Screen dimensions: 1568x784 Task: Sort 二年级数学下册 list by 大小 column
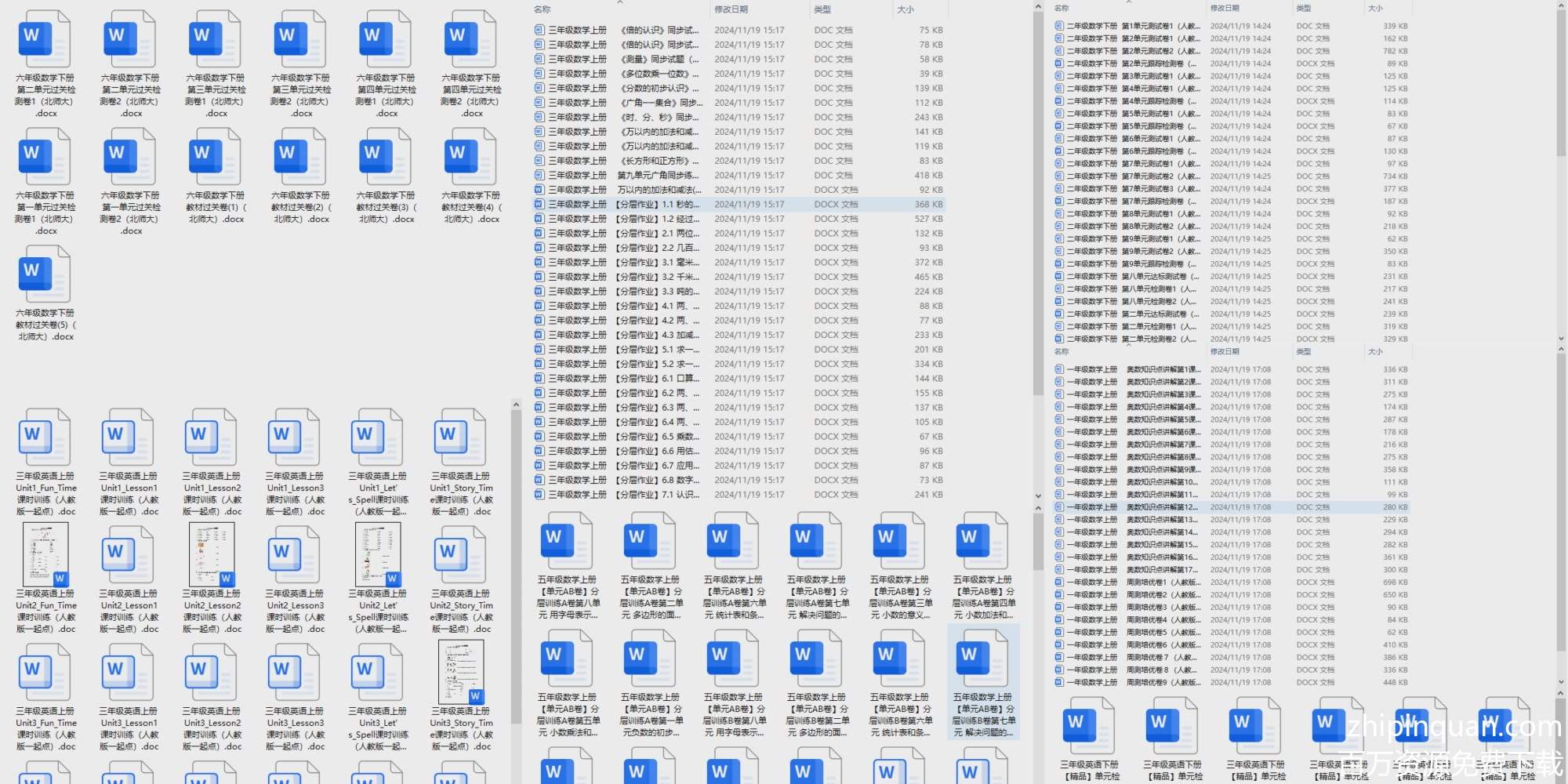[x=1375, y=8]
